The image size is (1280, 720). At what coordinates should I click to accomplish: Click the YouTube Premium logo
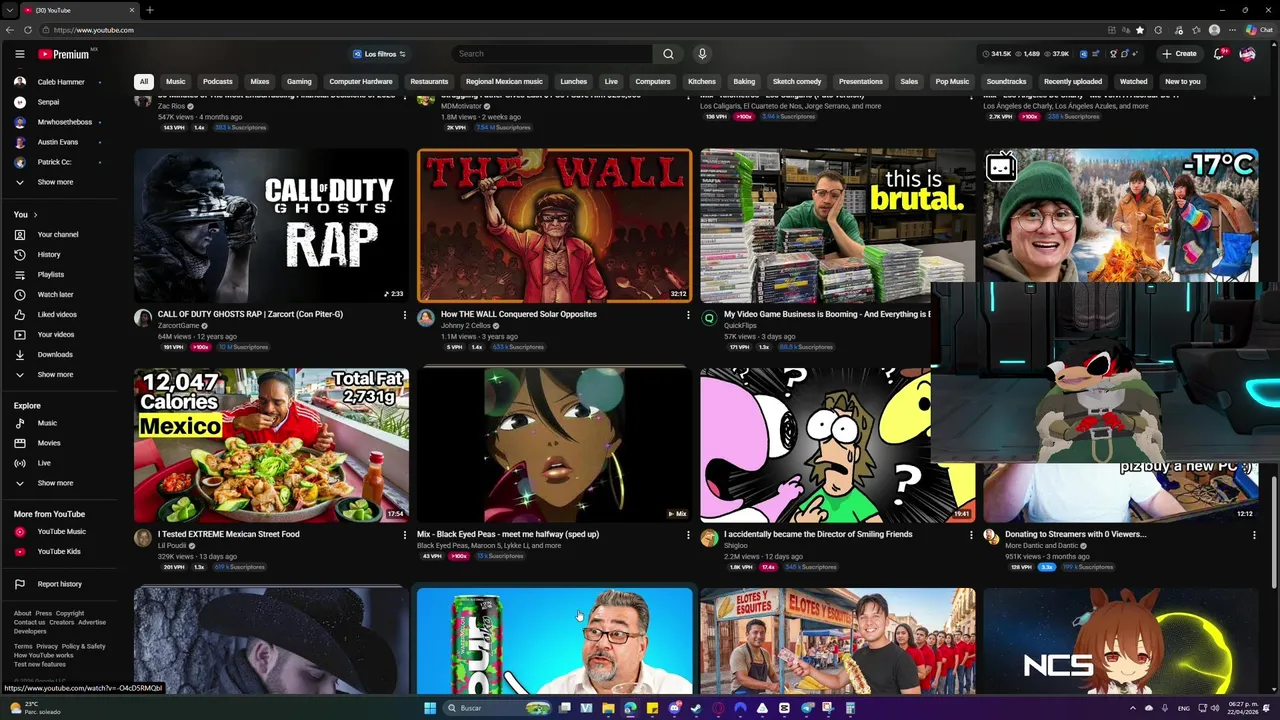coord(65,54)
